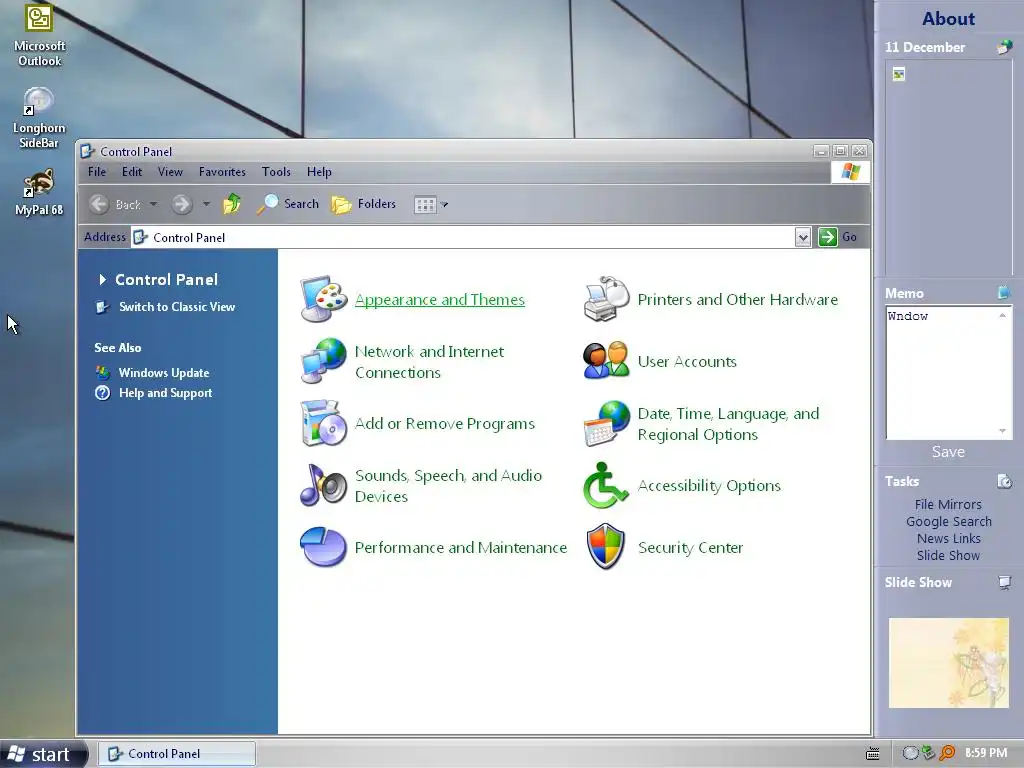Click the Appearance and Themes icon

point(323,299)
